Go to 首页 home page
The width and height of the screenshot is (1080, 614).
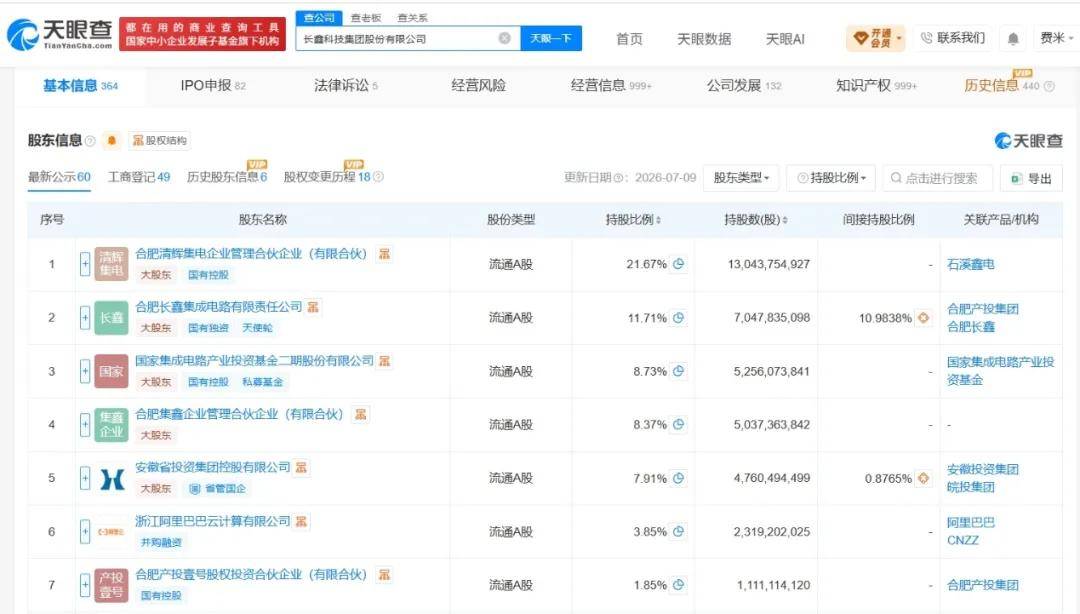(x=629, y=39)
